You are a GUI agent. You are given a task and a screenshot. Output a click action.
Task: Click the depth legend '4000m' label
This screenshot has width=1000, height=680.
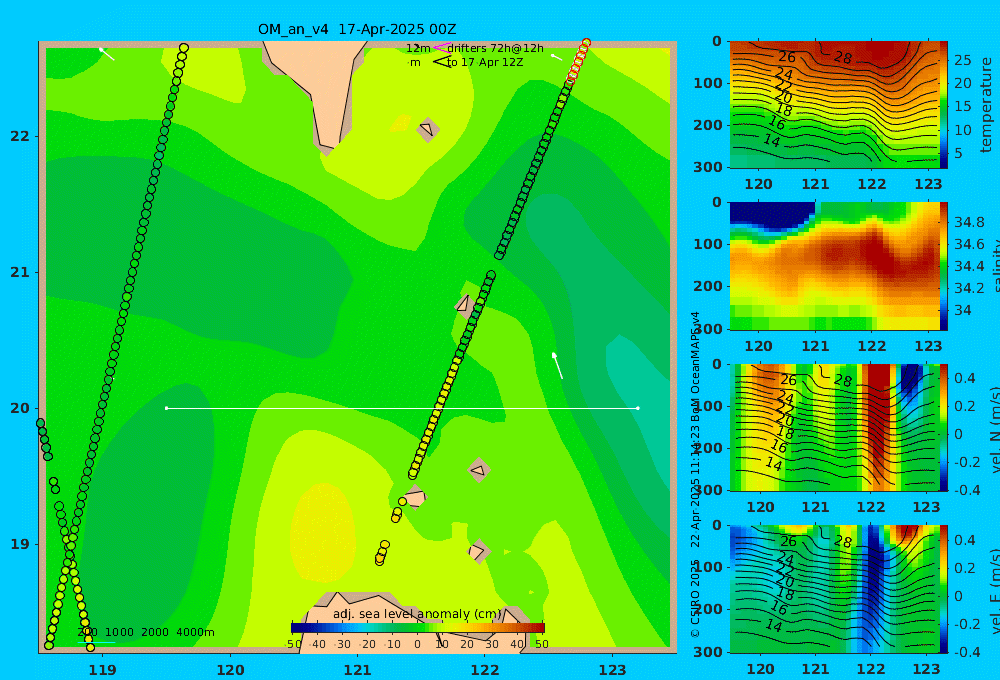coord(195,632)
